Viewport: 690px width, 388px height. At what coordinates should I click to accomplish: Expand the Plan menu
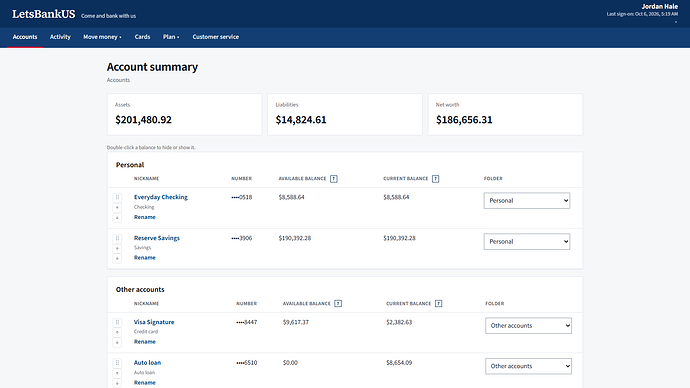tap(171, 37)
